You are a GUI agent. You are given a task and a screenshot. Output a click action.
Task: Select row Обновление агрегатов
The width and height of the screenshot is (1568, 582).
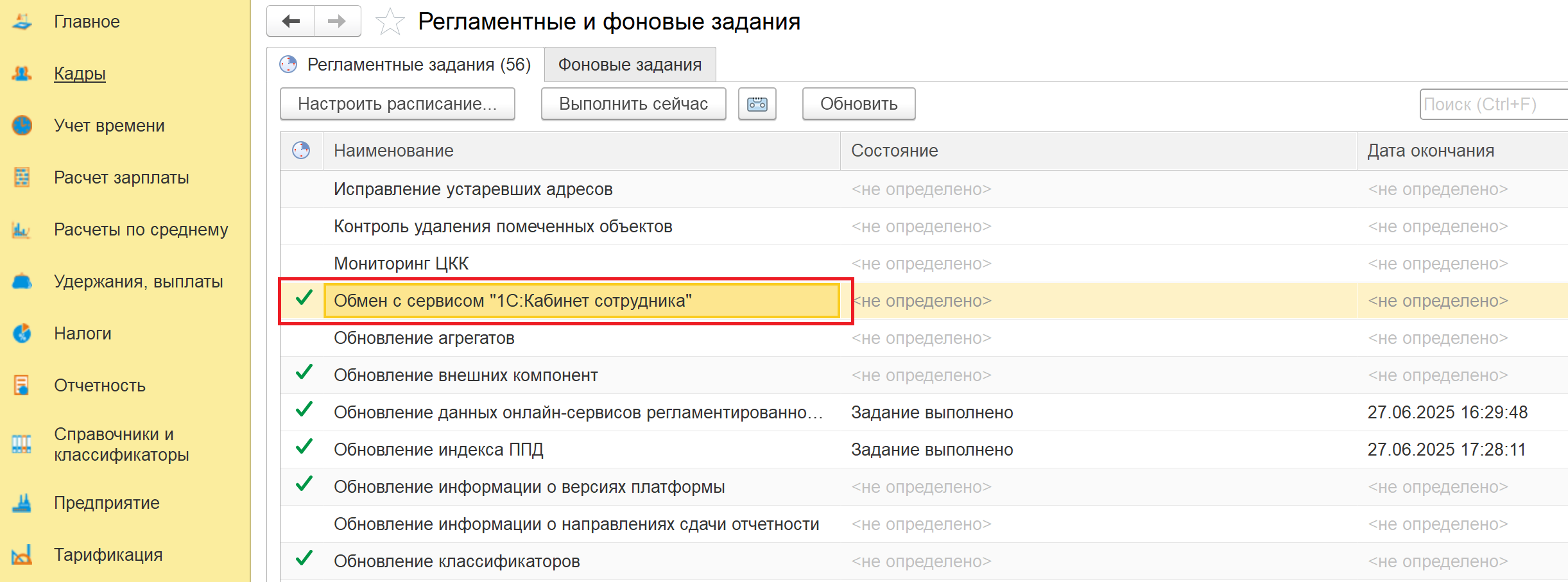[x=924, y=338]
